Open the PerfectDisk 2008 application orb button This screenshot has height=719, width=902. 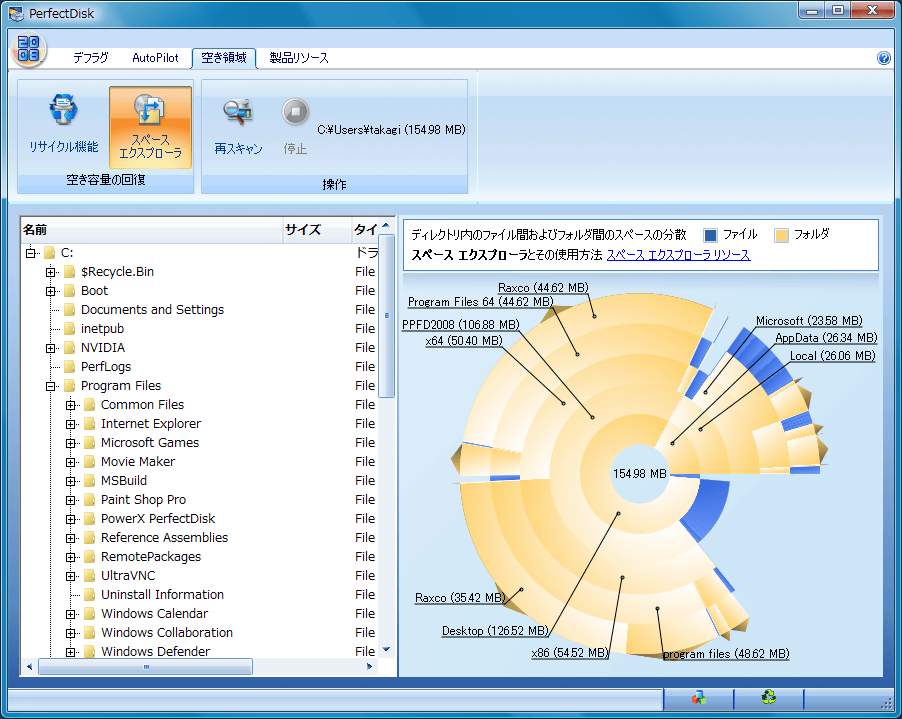click(x=28, y=49)
